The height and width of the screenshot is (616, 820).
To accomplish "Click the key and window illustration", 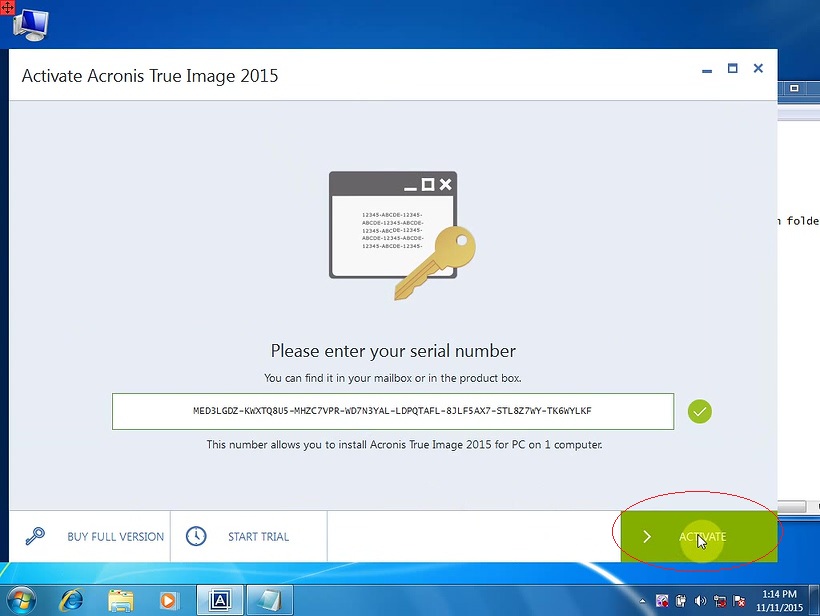I will [402, 235].
